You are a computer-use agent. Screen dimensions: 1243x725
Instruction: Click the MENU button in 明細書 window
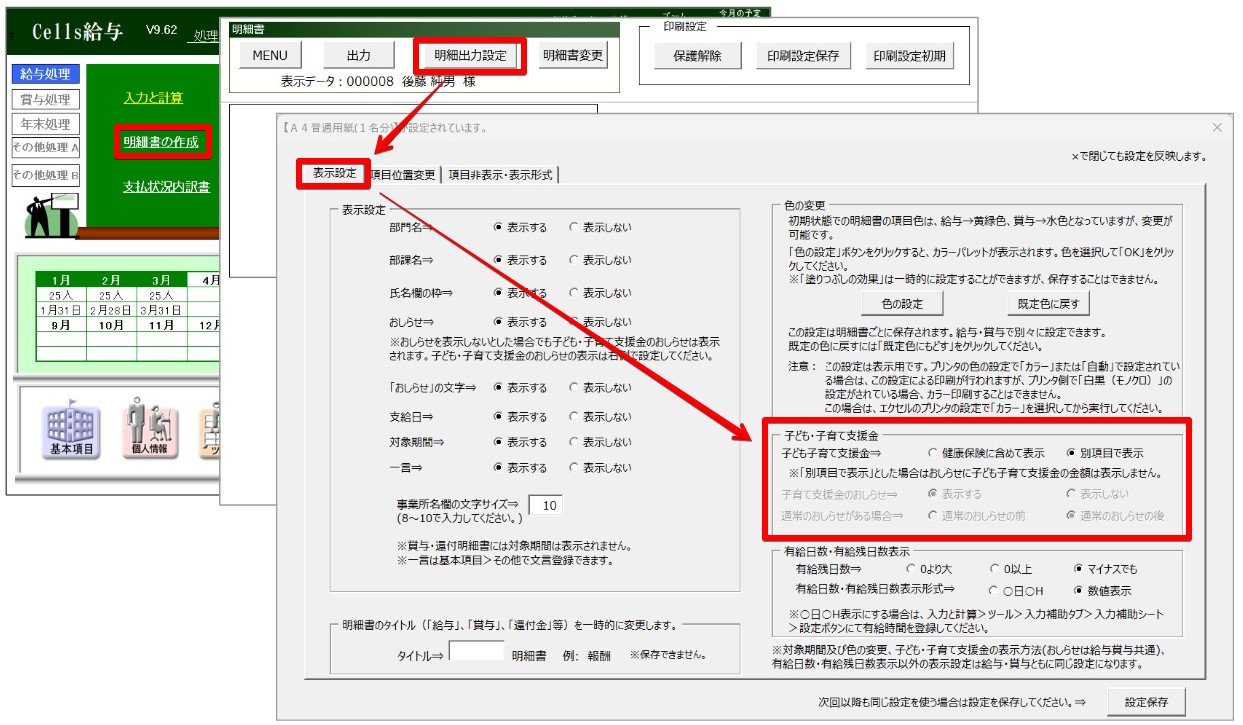coord(268,55)
